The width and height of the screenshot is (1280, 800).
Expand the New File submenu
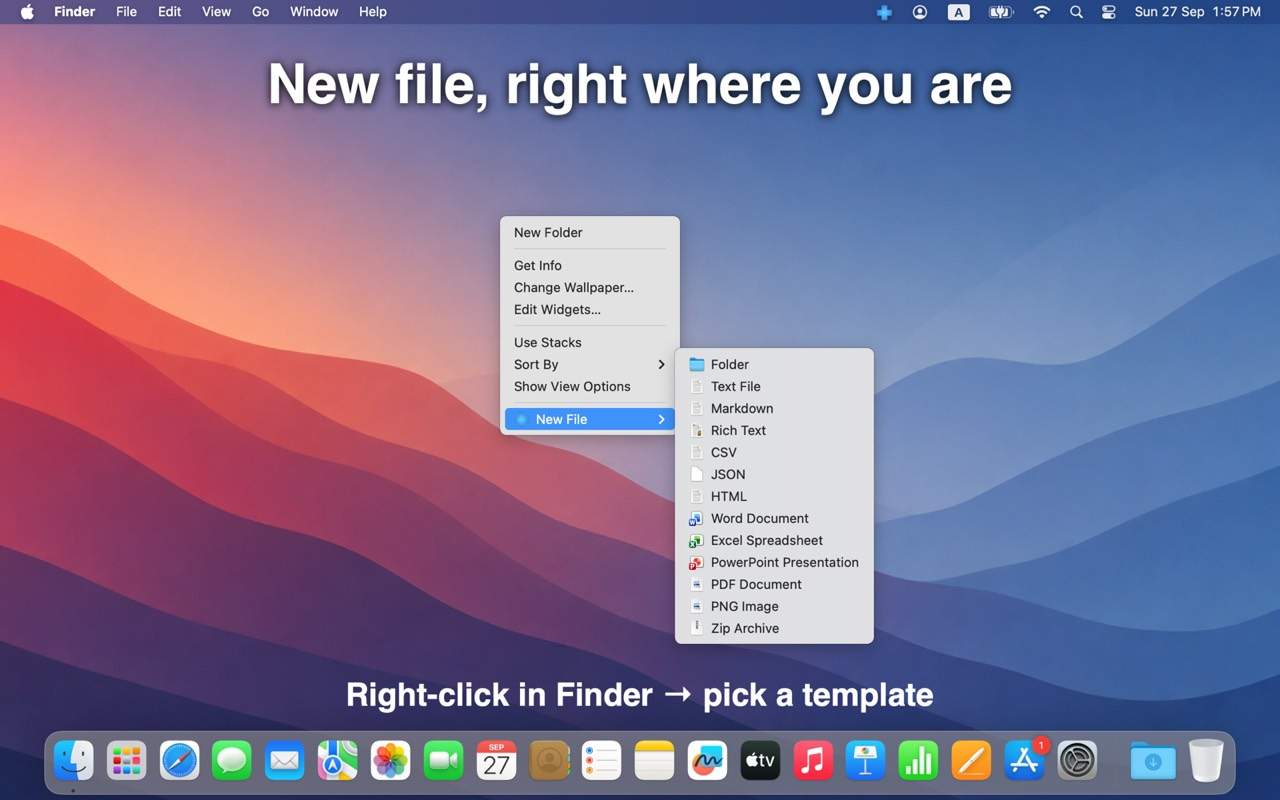coord(590,419)
